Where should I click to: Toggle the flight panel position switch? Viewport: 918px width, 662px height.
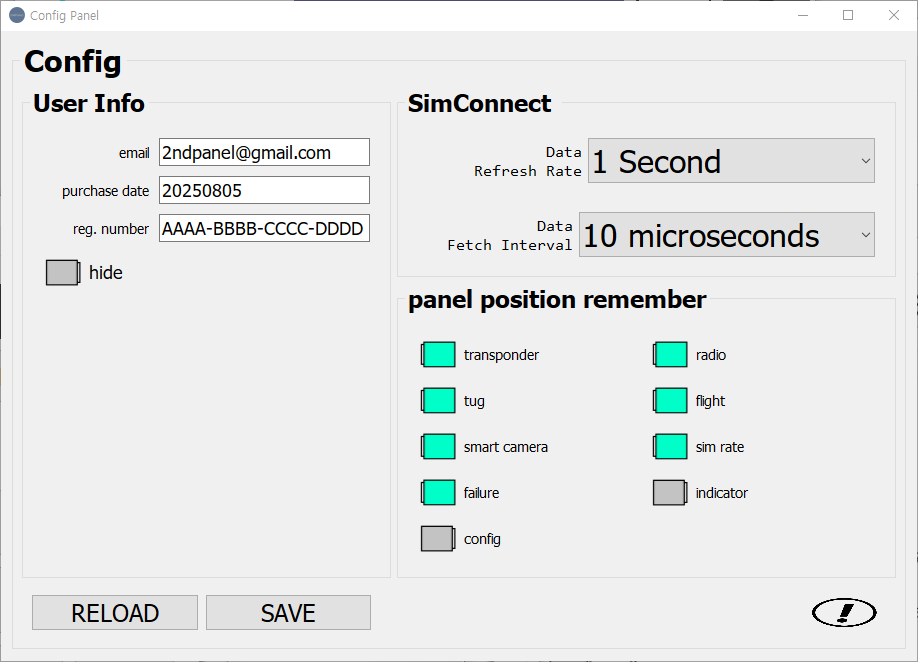tap(670, 401)
